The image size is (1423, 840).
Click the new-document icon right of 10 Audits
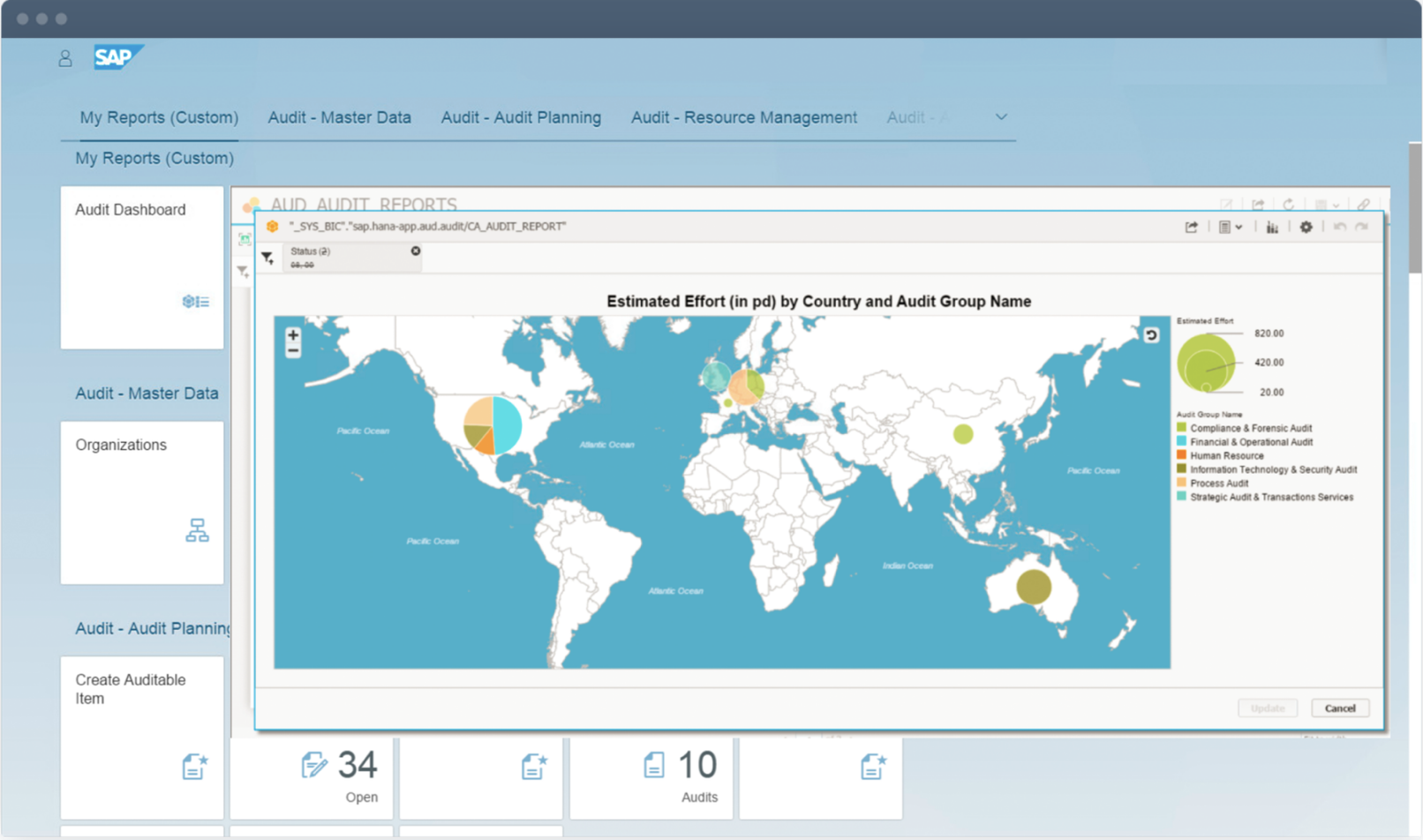[873, 766]
